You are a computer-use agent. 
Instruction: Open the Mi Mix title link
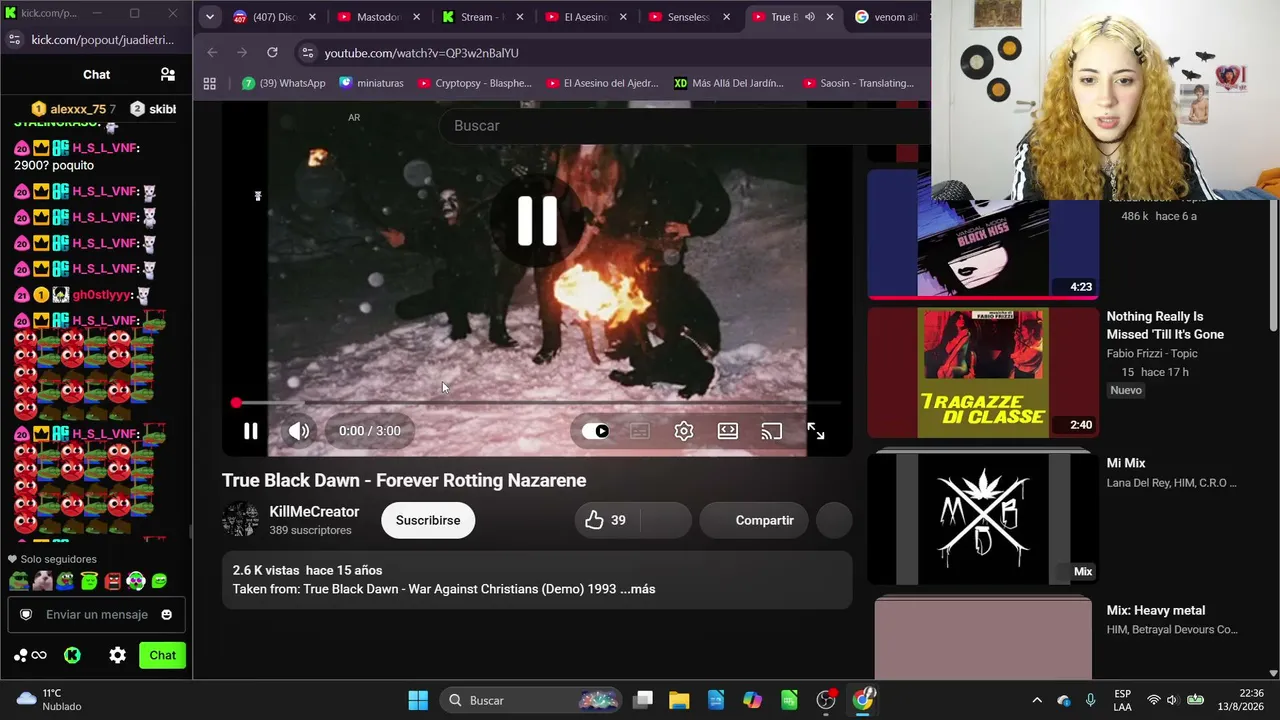(1126, 463)
